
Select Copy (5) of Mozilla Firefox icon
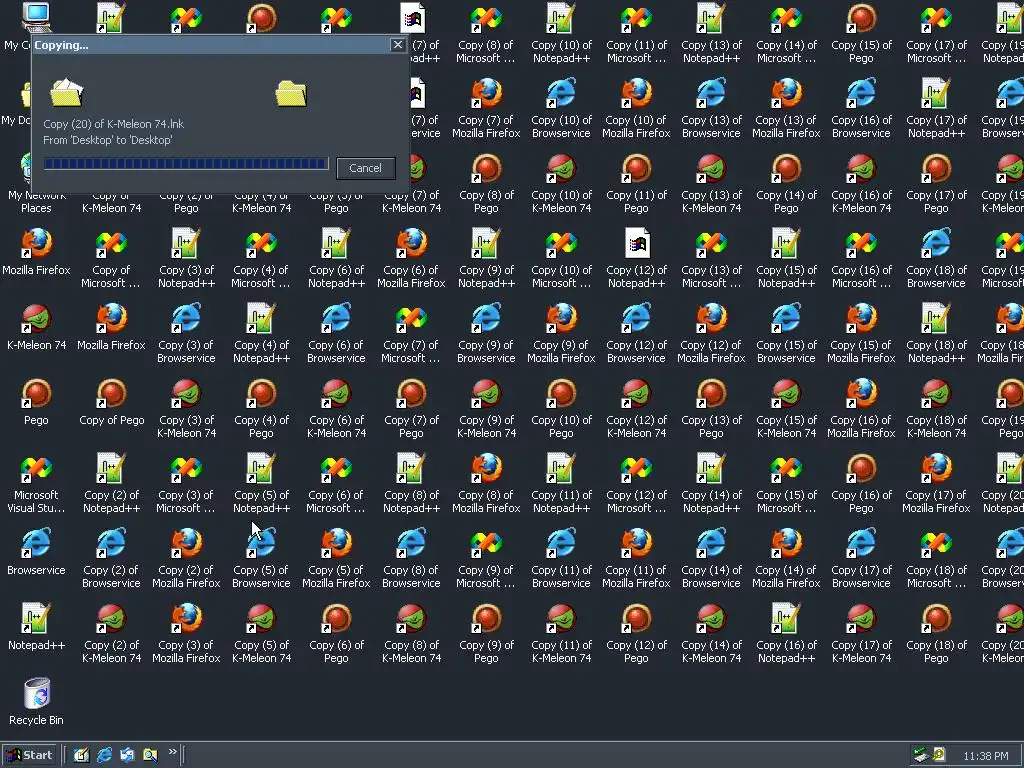coord(336,543)
